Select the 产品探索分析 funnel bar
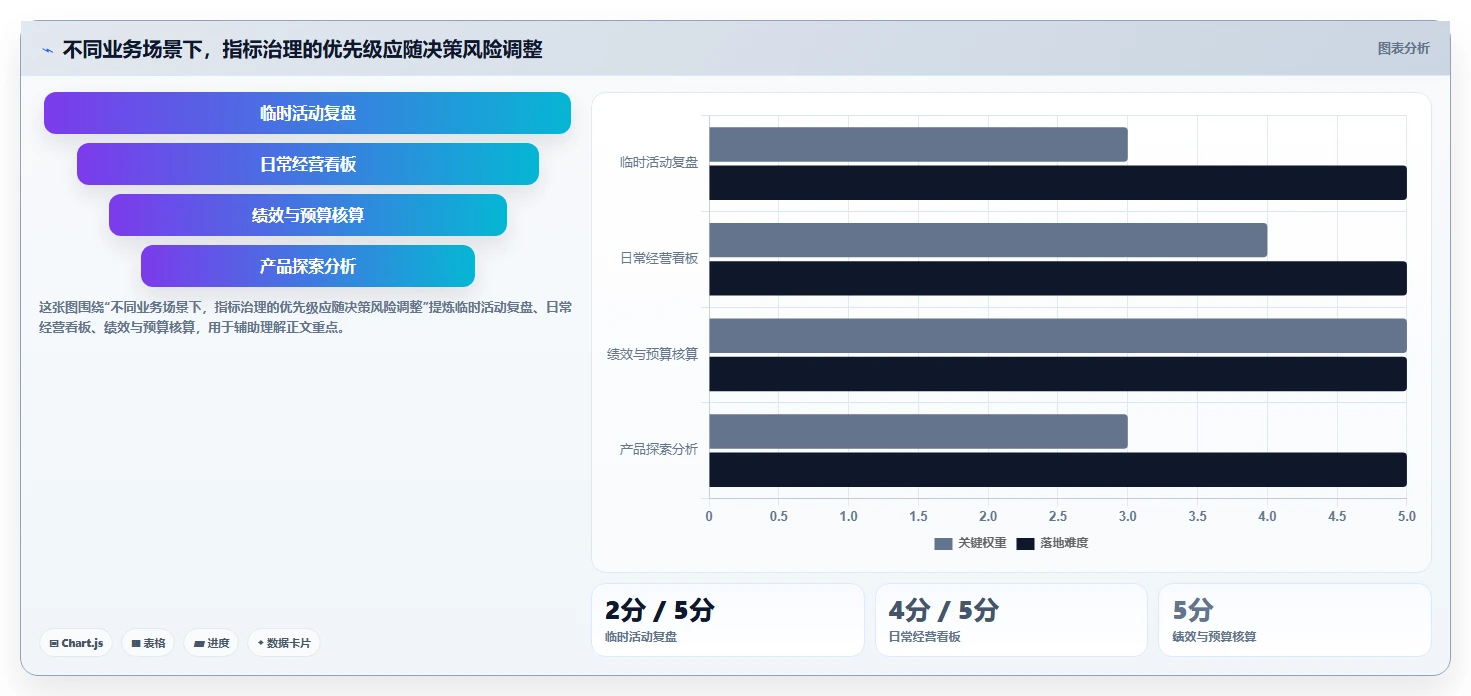 (308, 266)
